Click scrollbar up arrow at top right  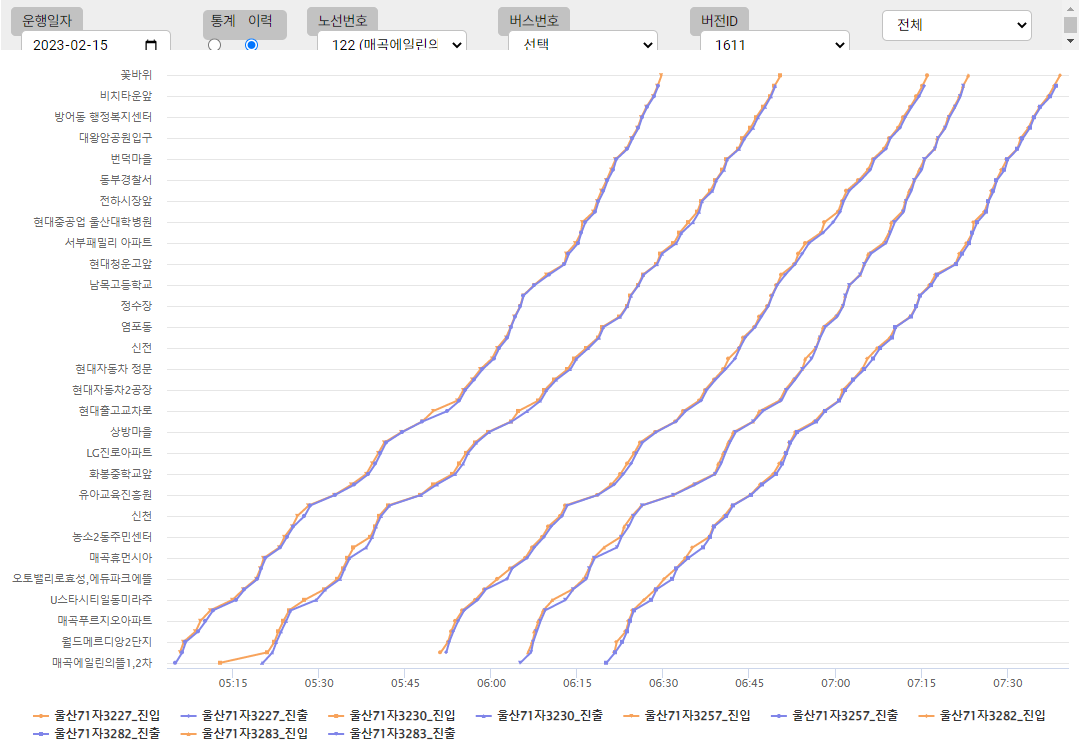(x=1070, y=8)
